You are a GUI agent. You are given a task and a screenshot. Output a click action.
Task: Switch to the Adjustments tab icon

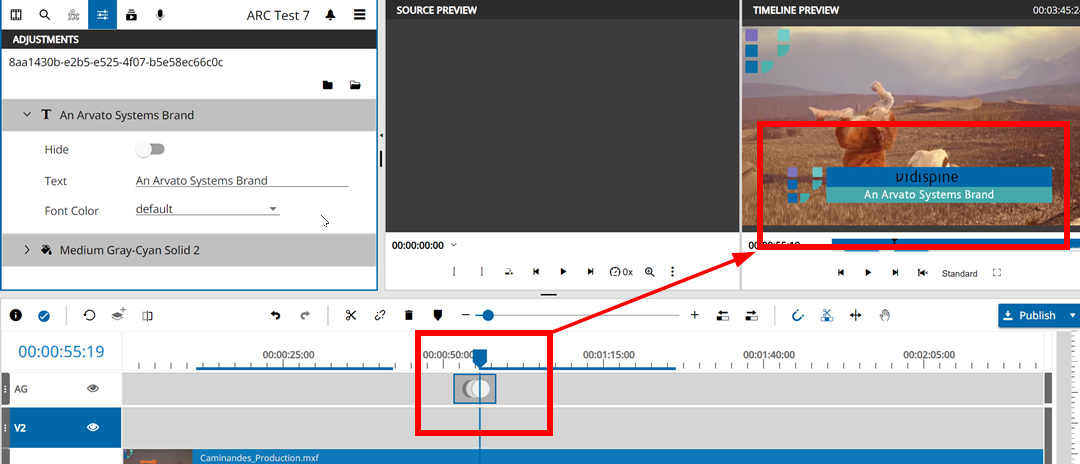coord(102,15)
